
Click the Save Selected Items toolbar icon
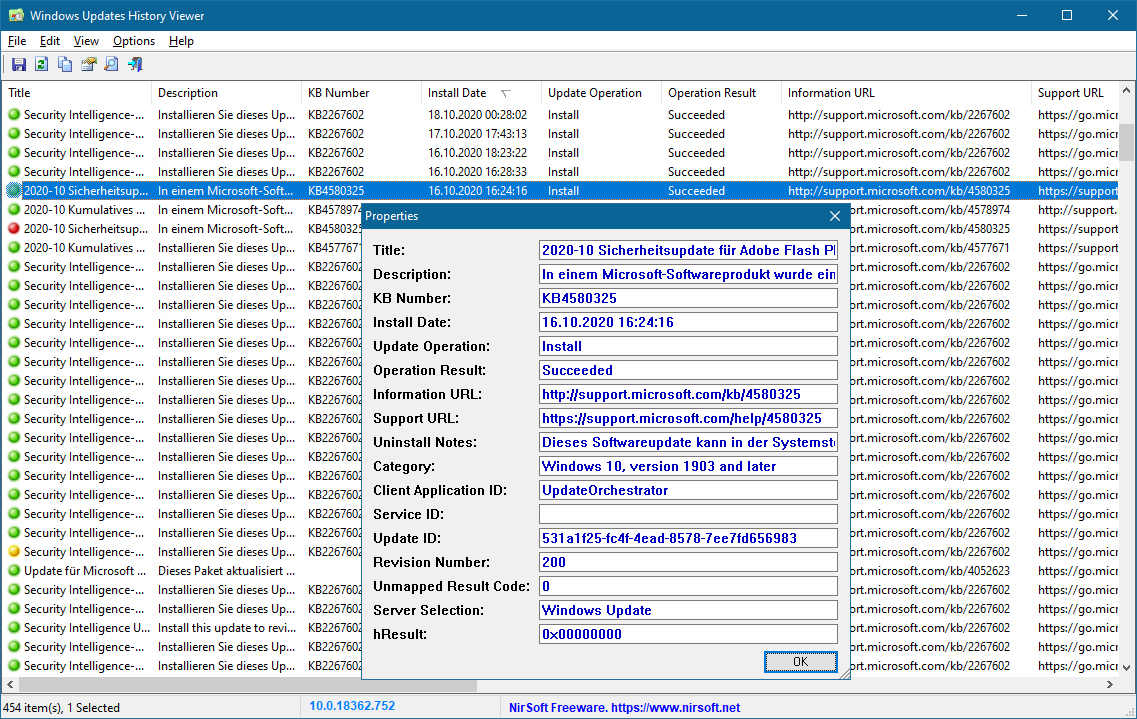coord(19,65)
